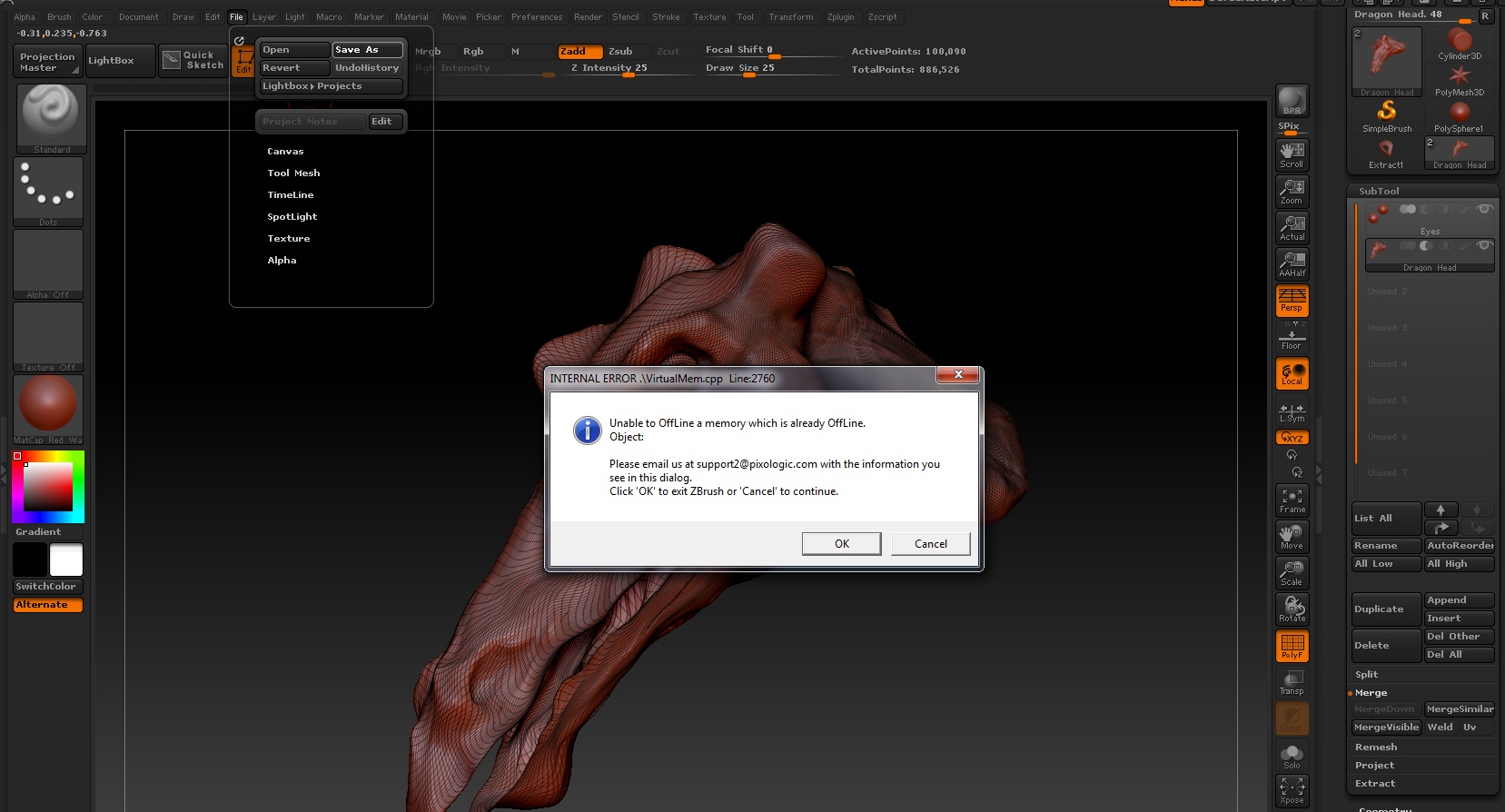Select the Cylinder3D tool

tap(1459, 44)
